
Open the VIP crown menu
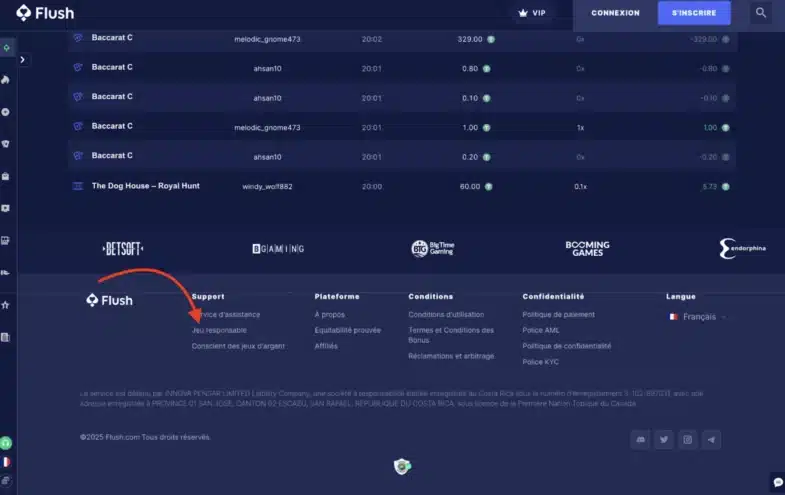pos(532,13)
